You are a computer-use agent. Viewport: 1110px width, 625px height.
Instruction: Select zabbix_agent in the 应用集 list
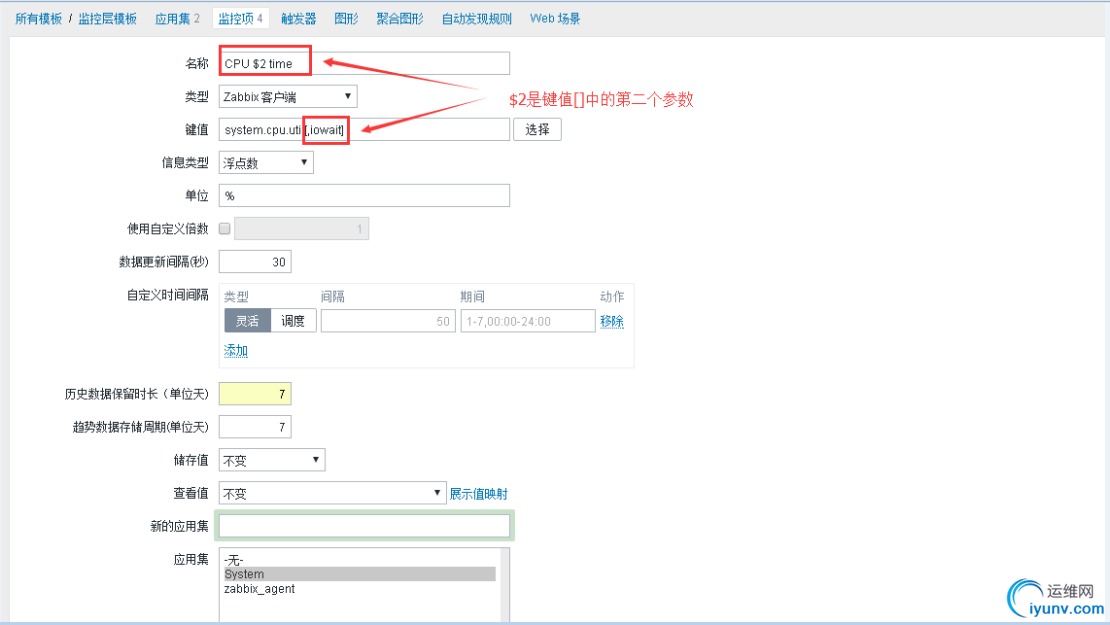click(360, 589)
